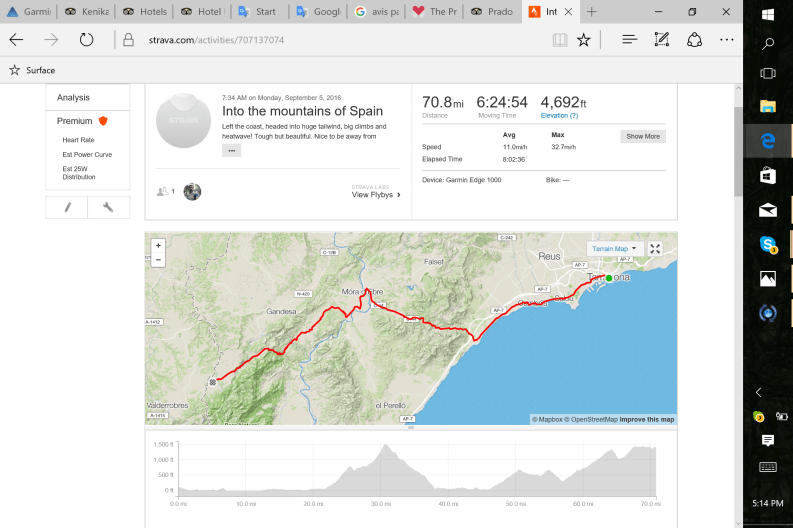793x528 pixels.
Task: Click the address bar URL field
Action: tap(330, 40)
